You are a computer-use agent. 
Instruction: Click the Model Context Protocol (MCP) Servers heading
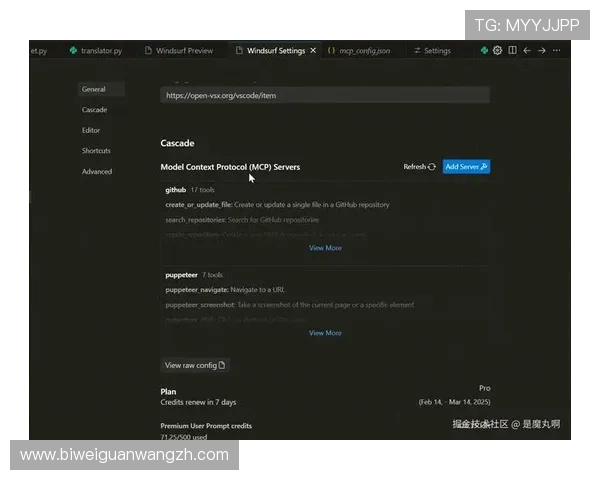230,167
